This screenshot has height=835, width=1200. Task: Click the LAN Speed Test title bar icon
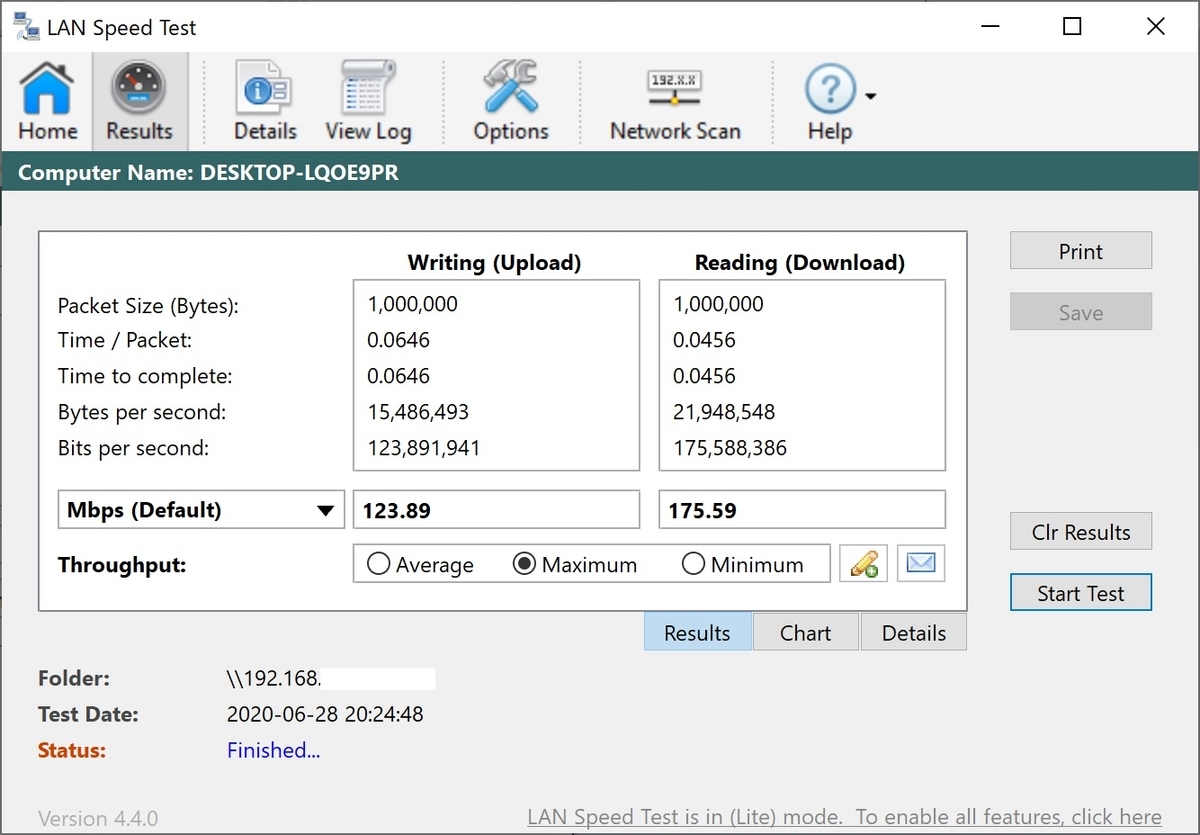26,27
